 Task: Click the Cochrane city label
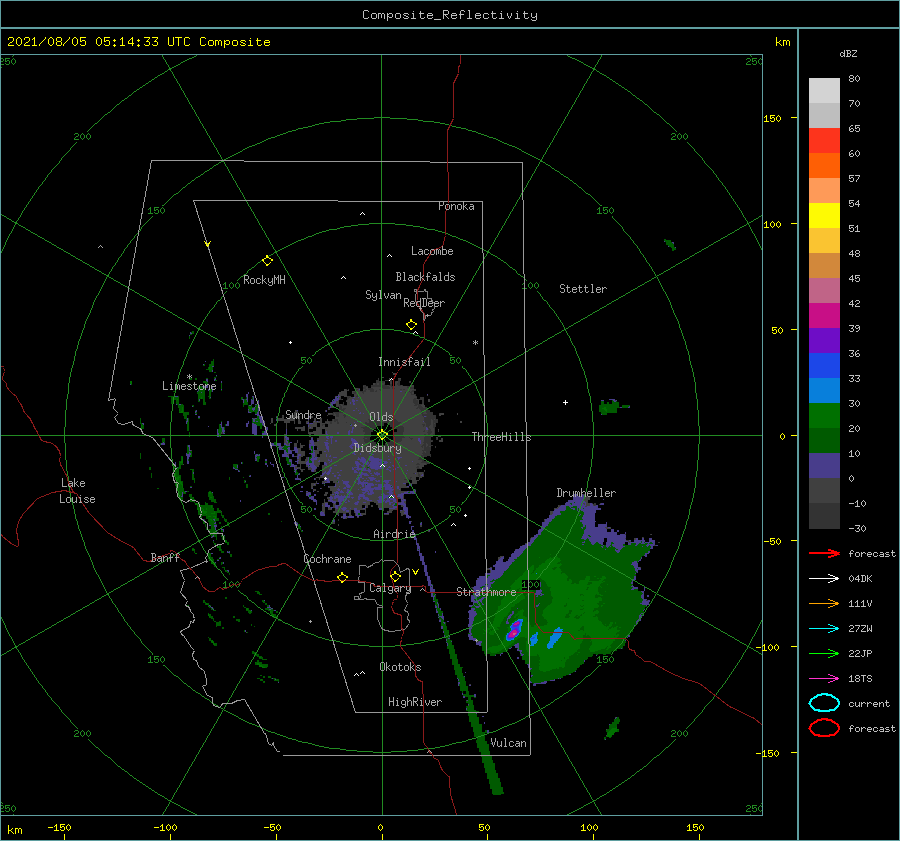click(x=327, y=559)
